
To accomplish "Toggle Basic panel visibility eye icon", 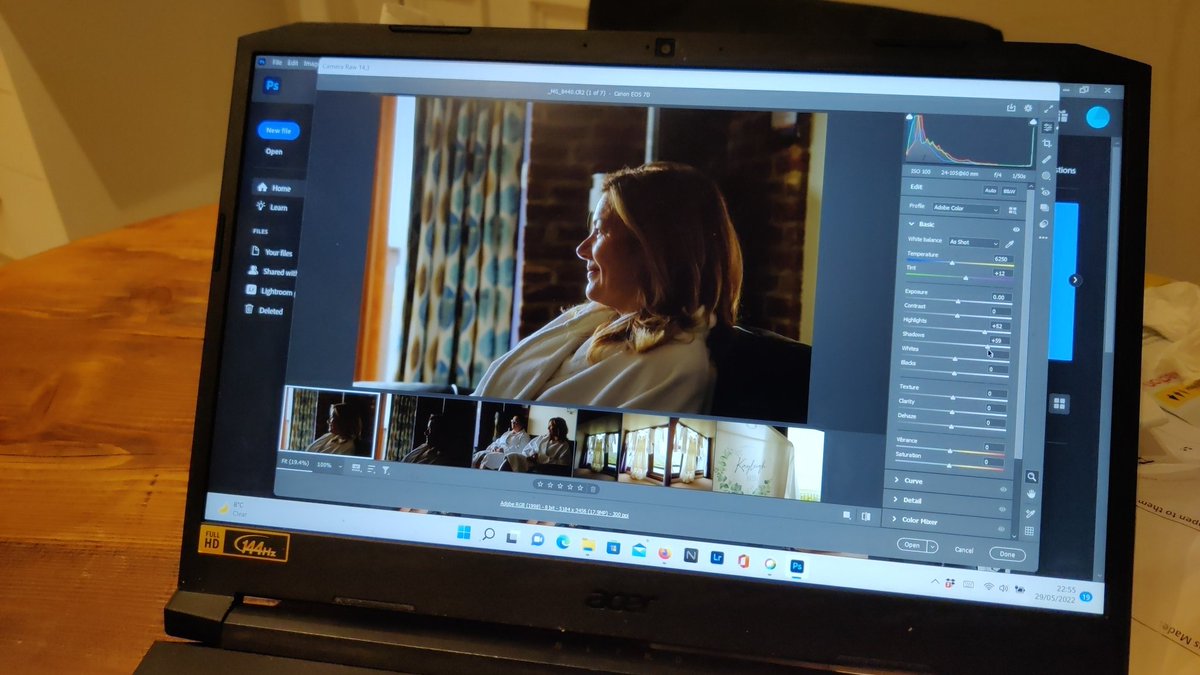I will point(1016,229).
